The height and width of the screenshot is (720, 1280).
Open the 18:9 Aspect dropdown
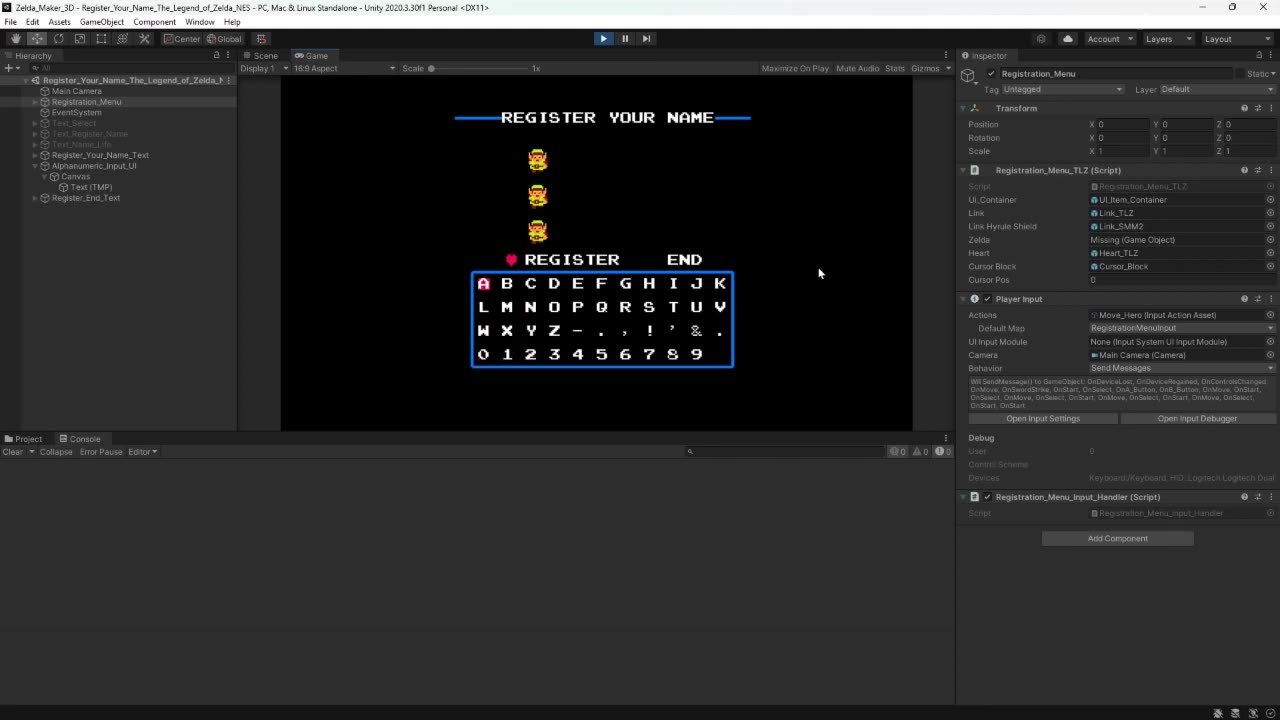(x=343, y=68)
